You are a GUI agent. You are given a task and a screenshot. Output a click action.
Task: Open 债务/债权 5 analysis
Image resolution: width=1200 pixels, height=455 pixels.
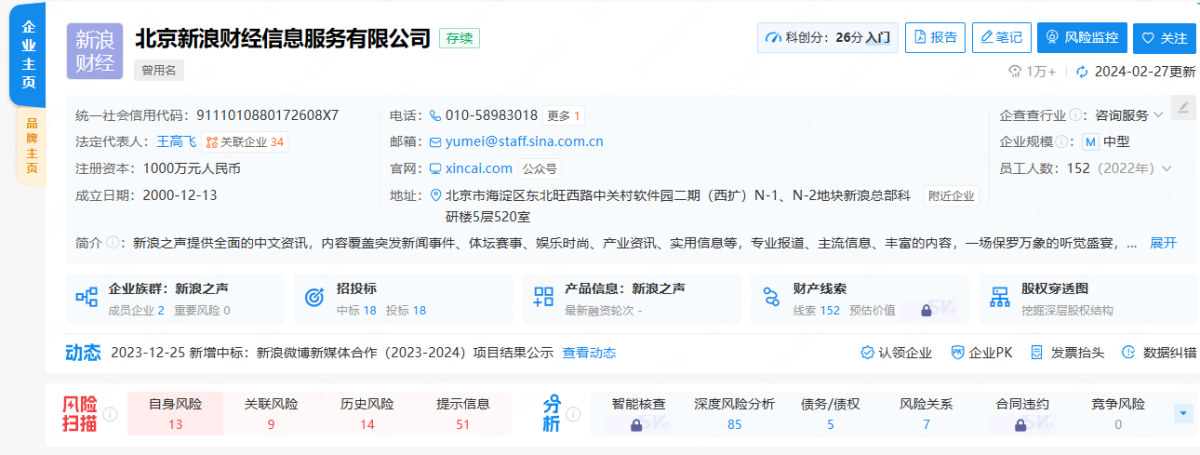tap(830, 414)
